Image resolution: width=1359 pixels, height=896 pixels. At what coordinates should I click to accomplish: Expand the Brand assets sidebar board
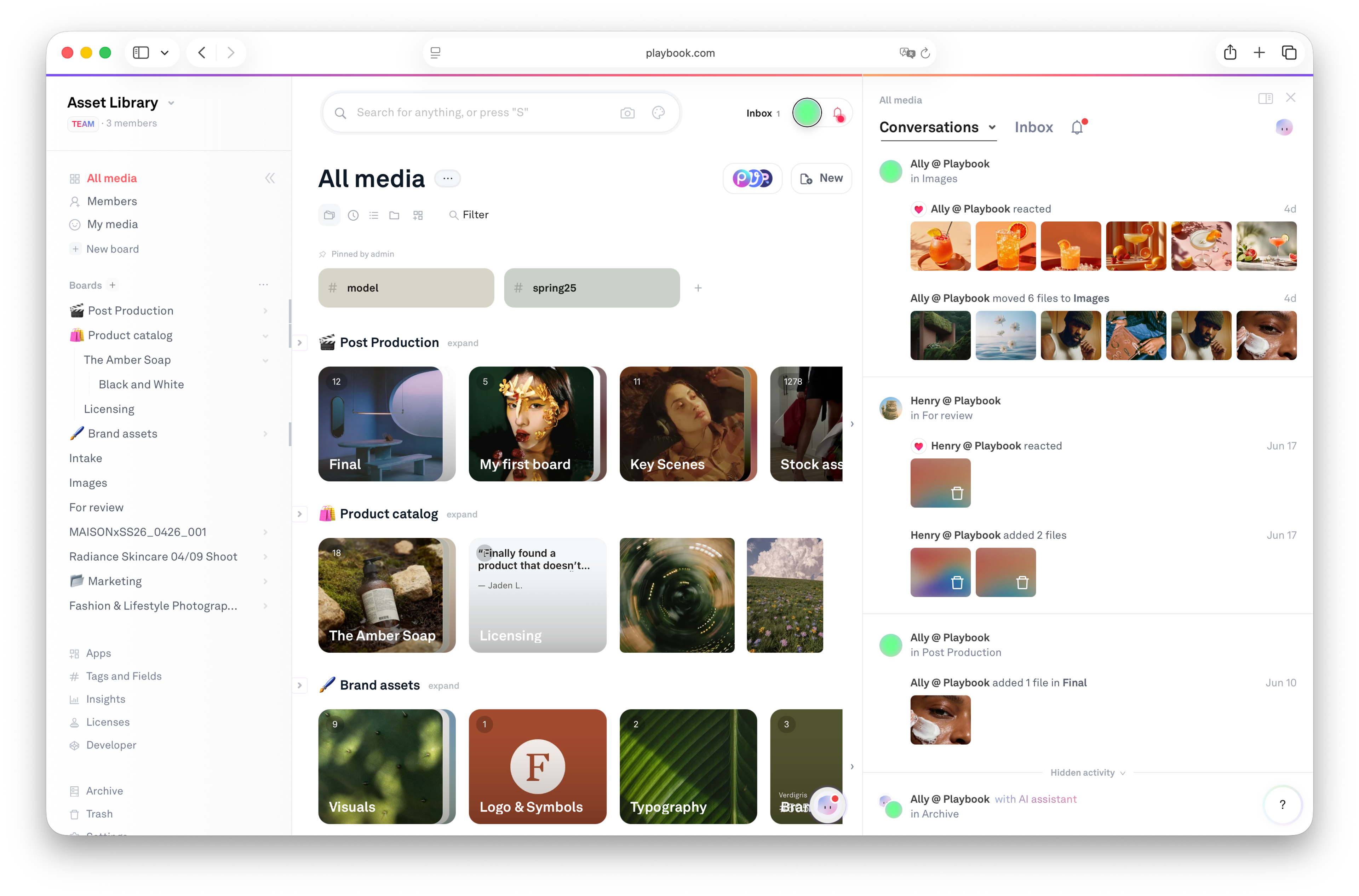click(265, 434)
